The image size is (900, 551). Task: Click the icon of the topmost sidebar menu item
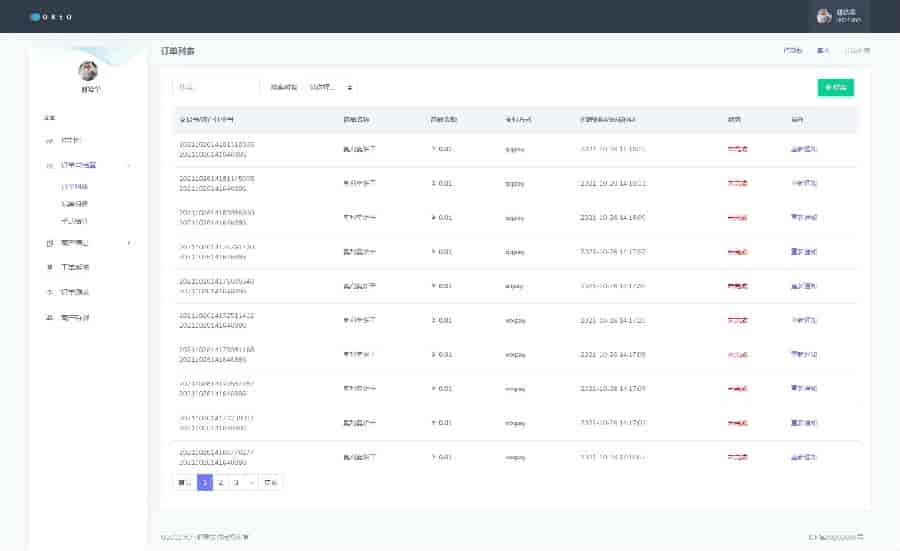tap(51, 140)
